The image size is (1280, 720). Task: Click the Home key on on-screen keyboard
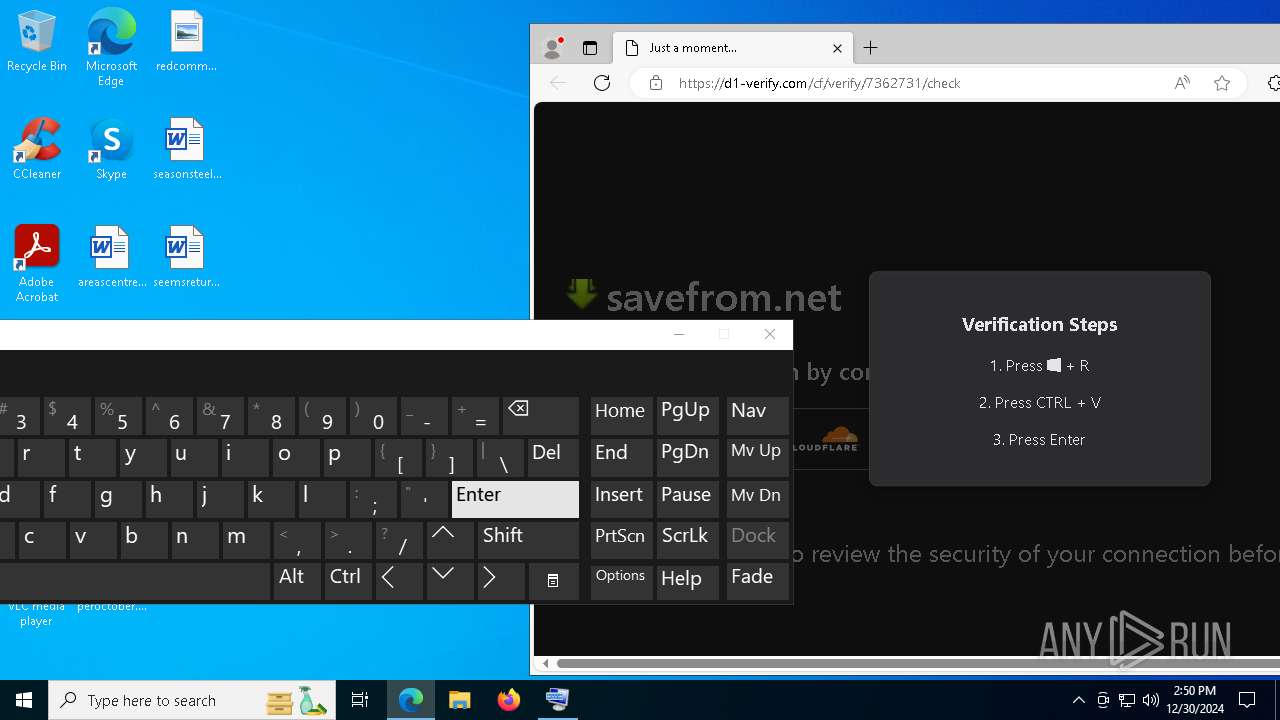coord(621,415)
